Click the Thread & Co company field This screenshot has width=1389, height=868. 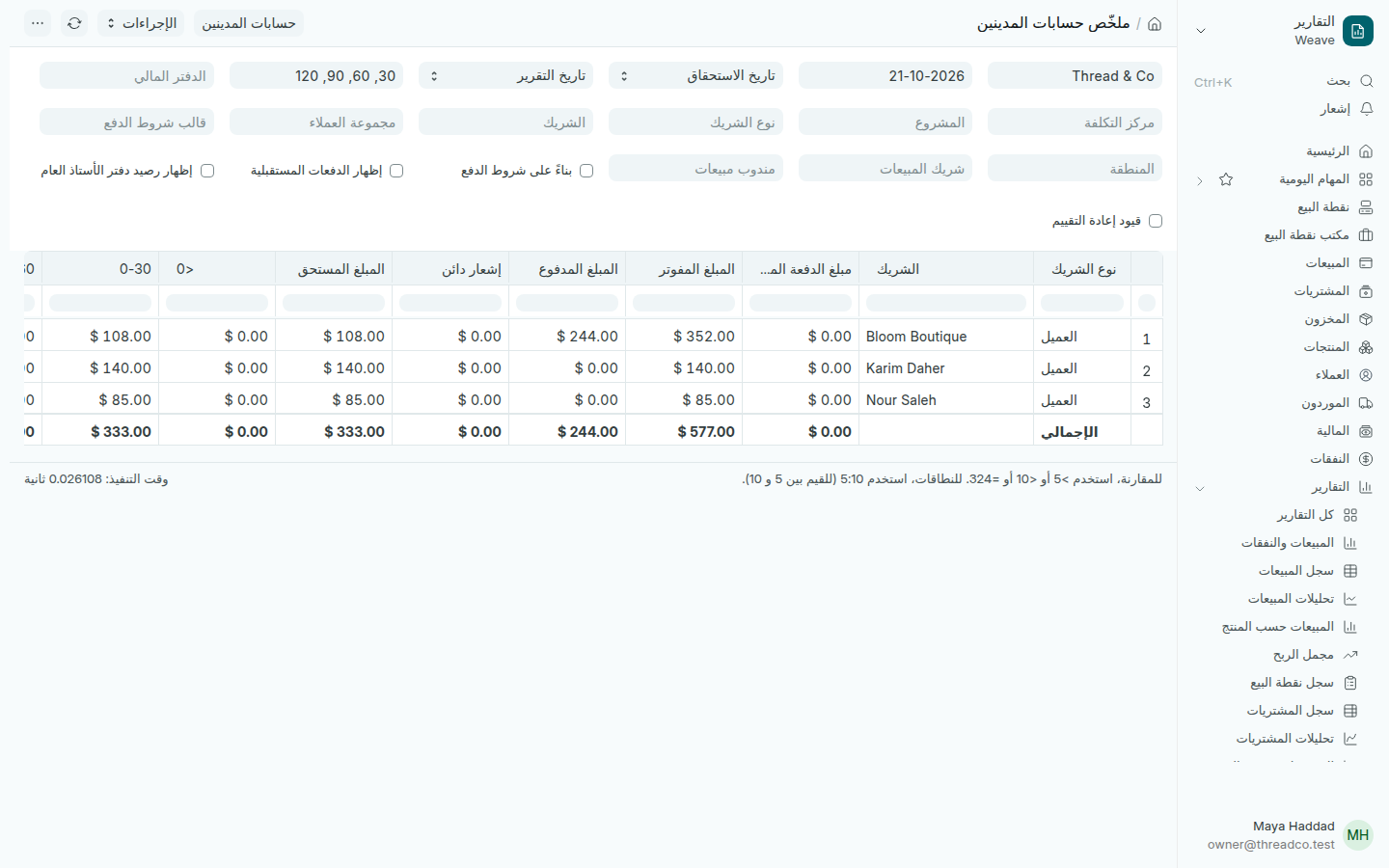click(1075, 75)
